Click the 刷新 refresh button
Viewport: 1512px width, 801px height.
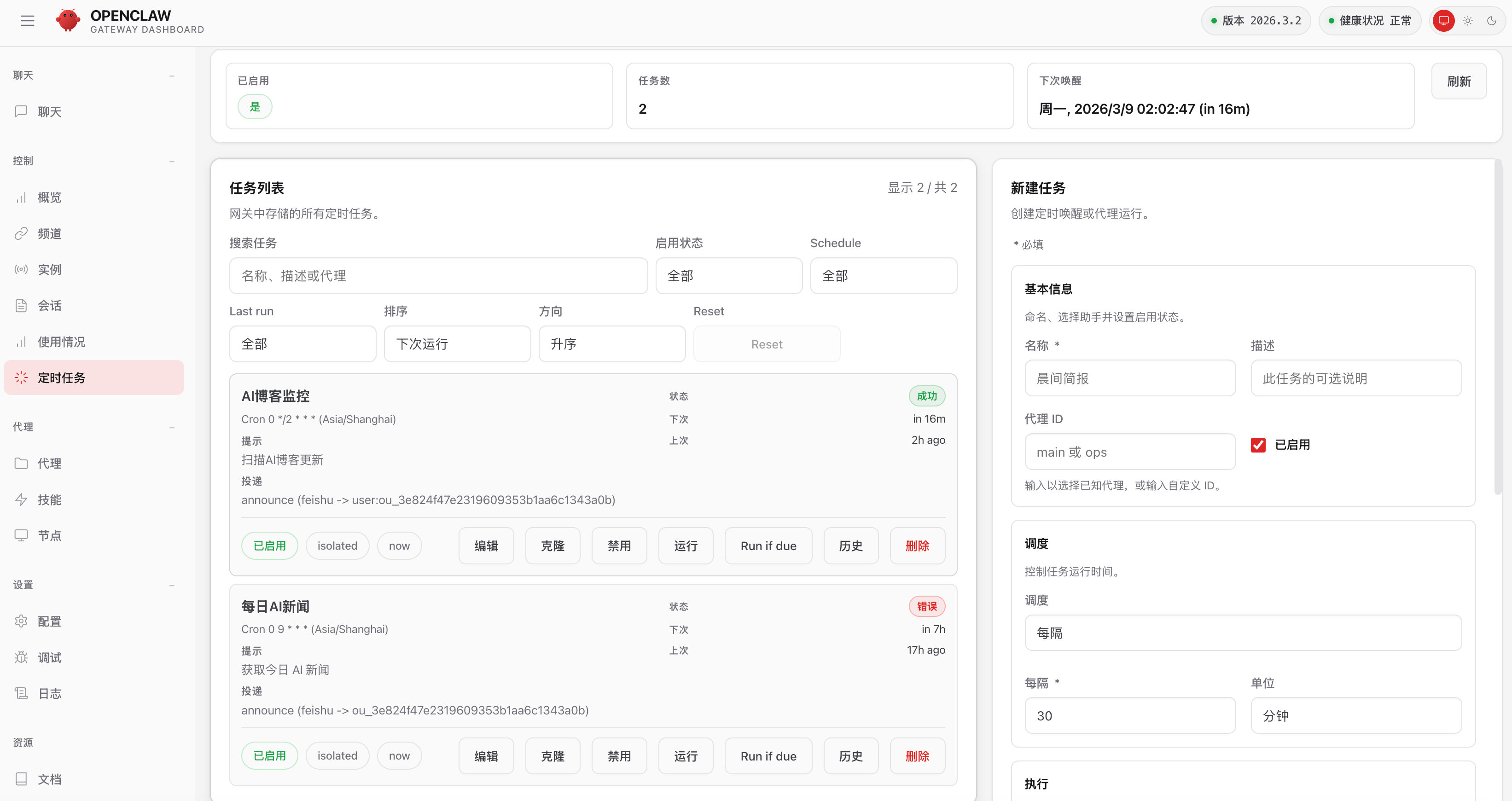tap(1459, 81)
